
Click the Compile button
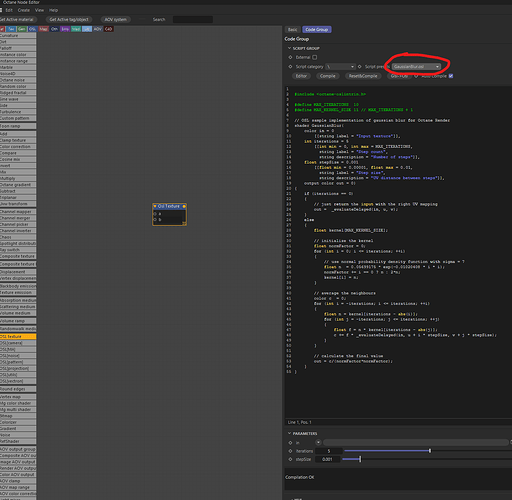pyautogui.click(x=328, y=76)
